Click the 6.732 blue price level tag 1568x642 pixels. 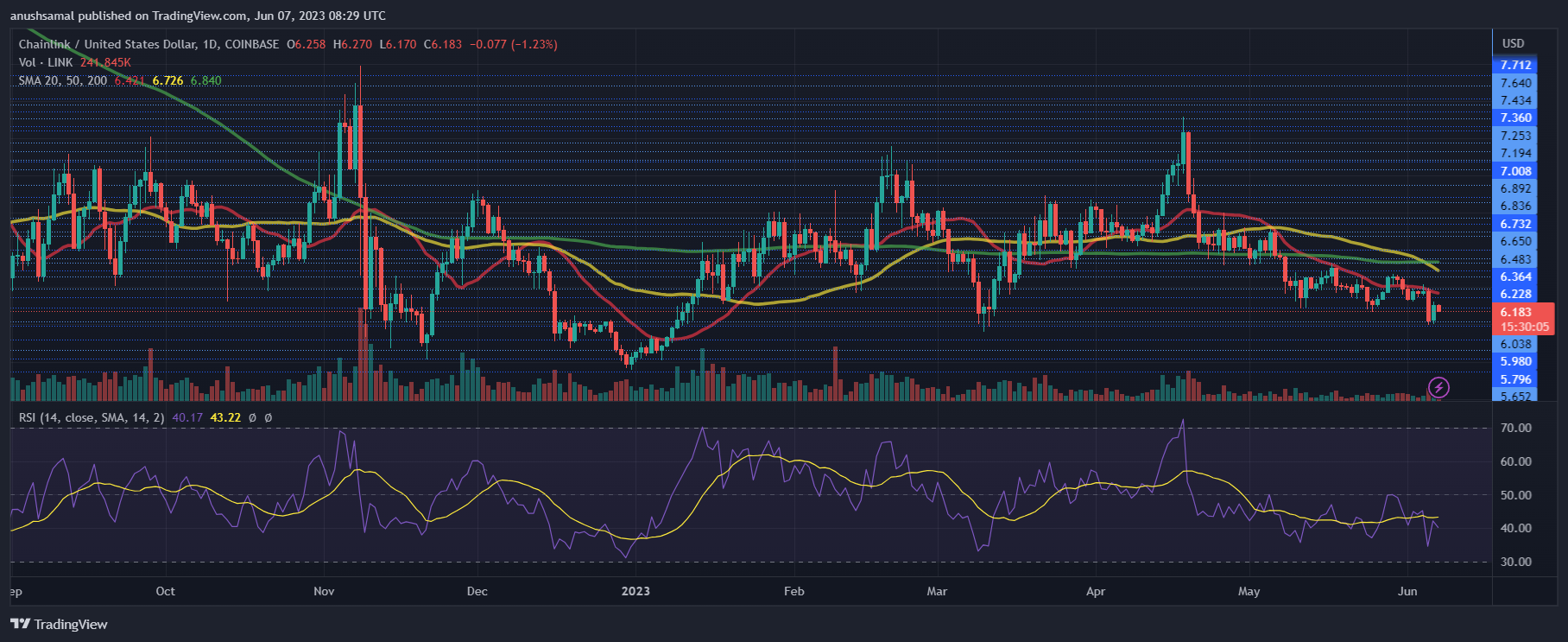pyautogui.click(x=1515, y=224)
